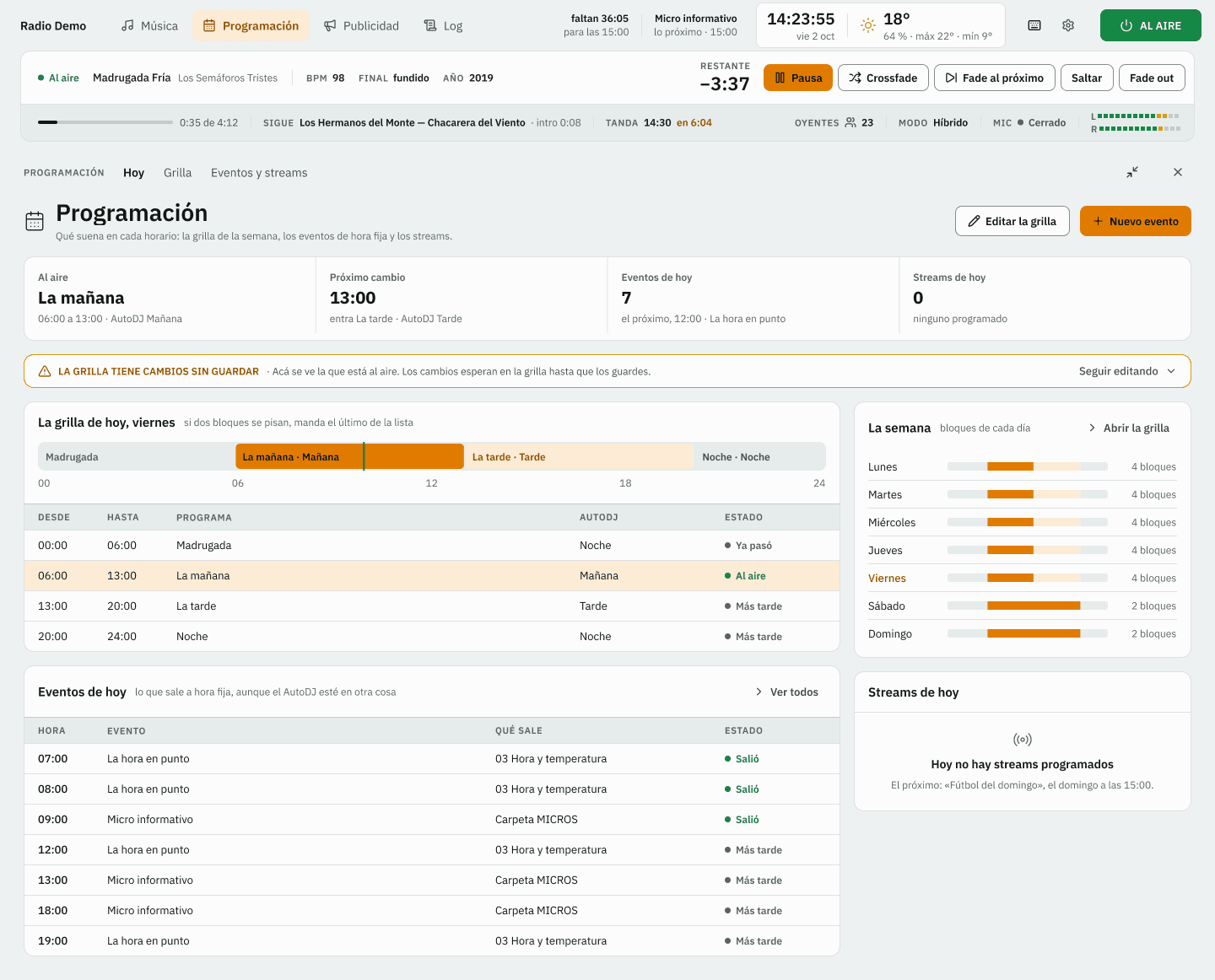Open the keyboard shortcuts icon
The height and width of the screenshot is (980, 1215).
[x=1034, y=25]
